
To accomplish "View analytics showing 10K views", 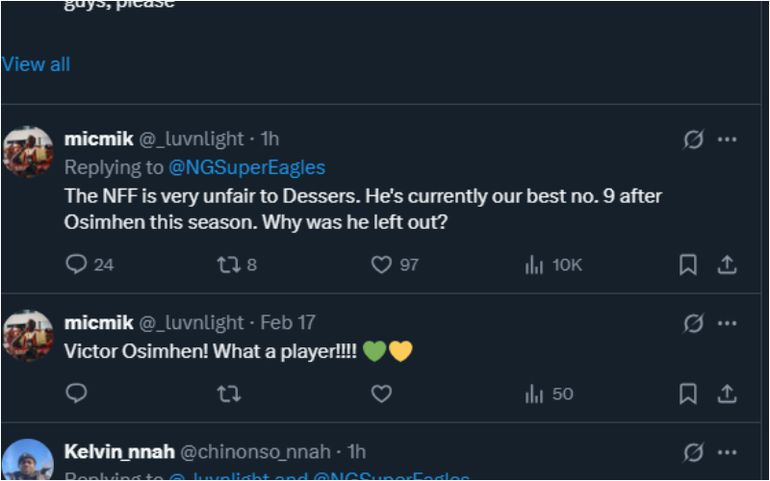I will coord(535,265).
